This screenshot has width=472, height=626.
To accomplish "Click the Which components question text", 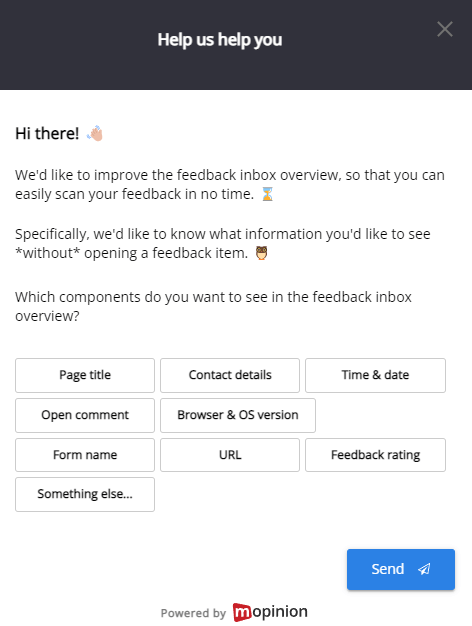I will [213, 306].
